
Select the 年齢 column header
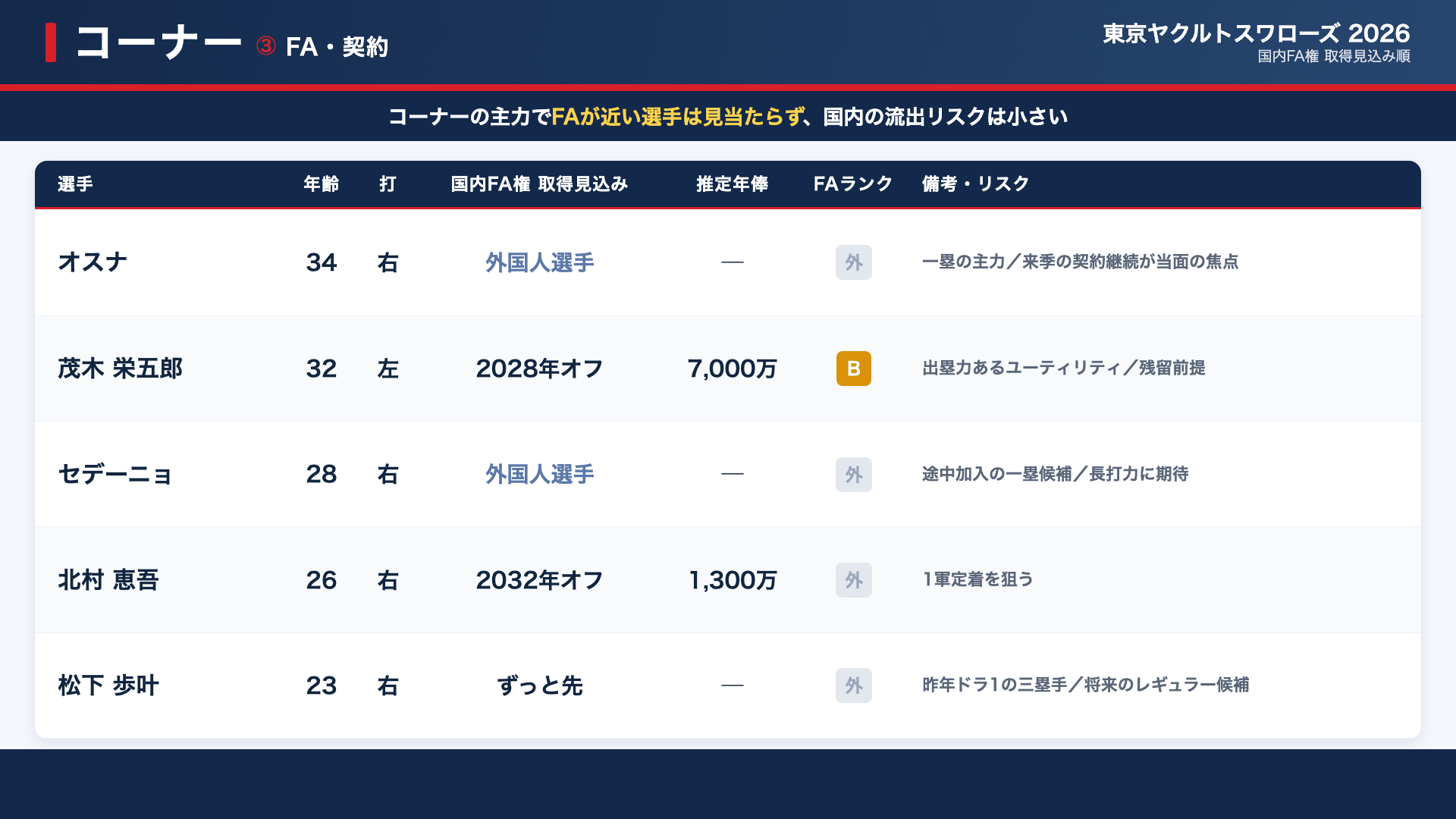[322, 184]
